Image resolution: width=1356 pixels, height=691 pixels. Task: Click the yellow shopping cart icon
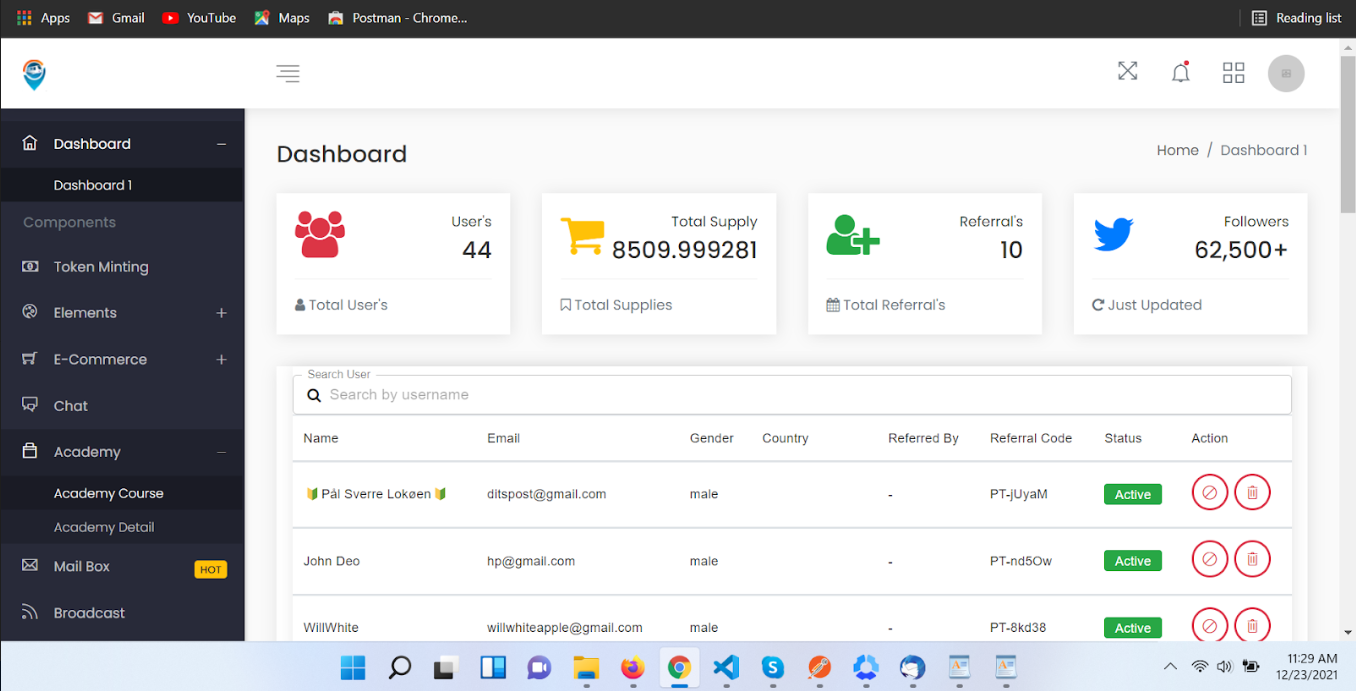pos(582,236)
